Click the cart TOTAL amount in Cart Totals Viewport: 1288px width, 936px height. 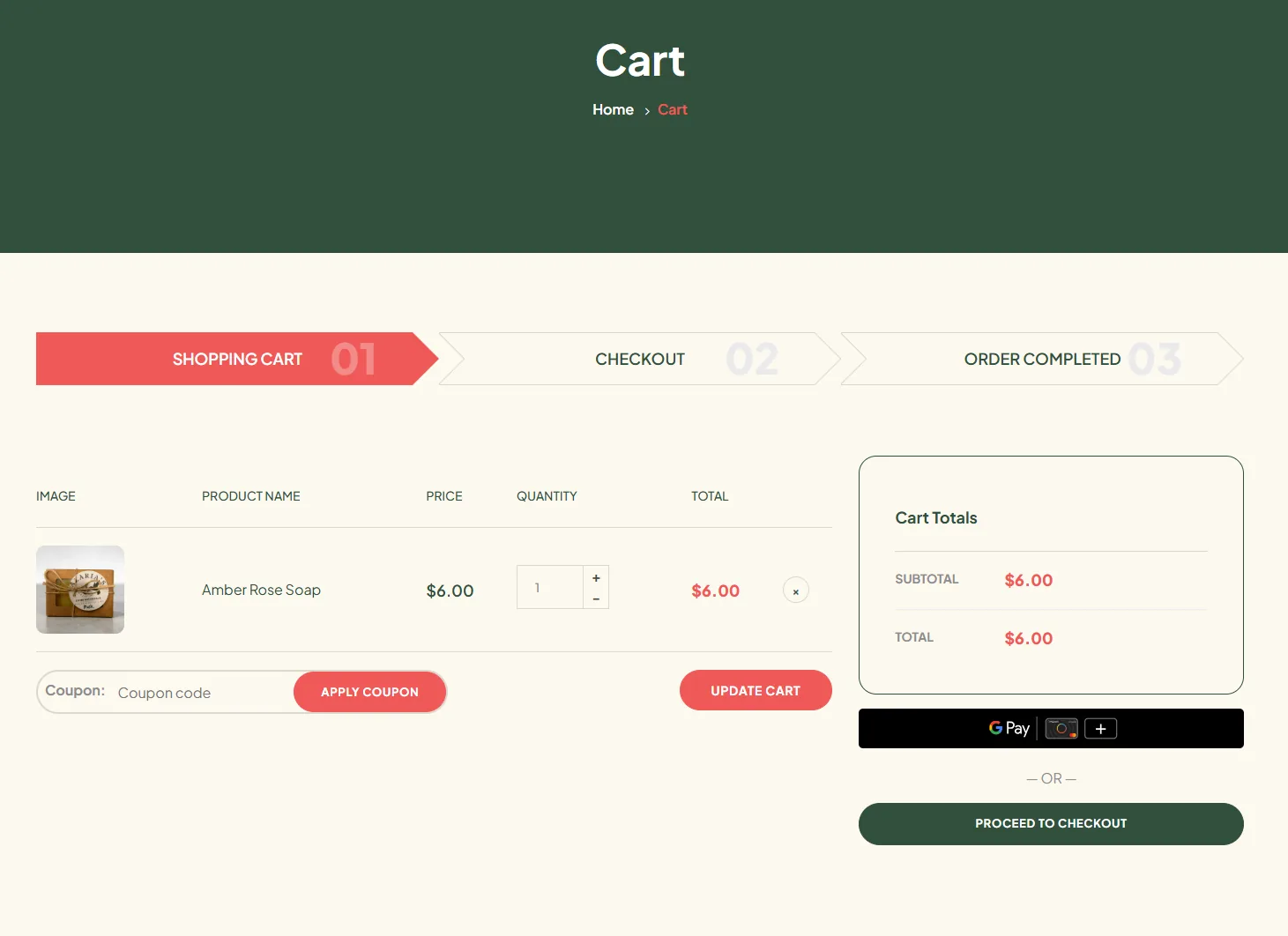click(1029, 638)
